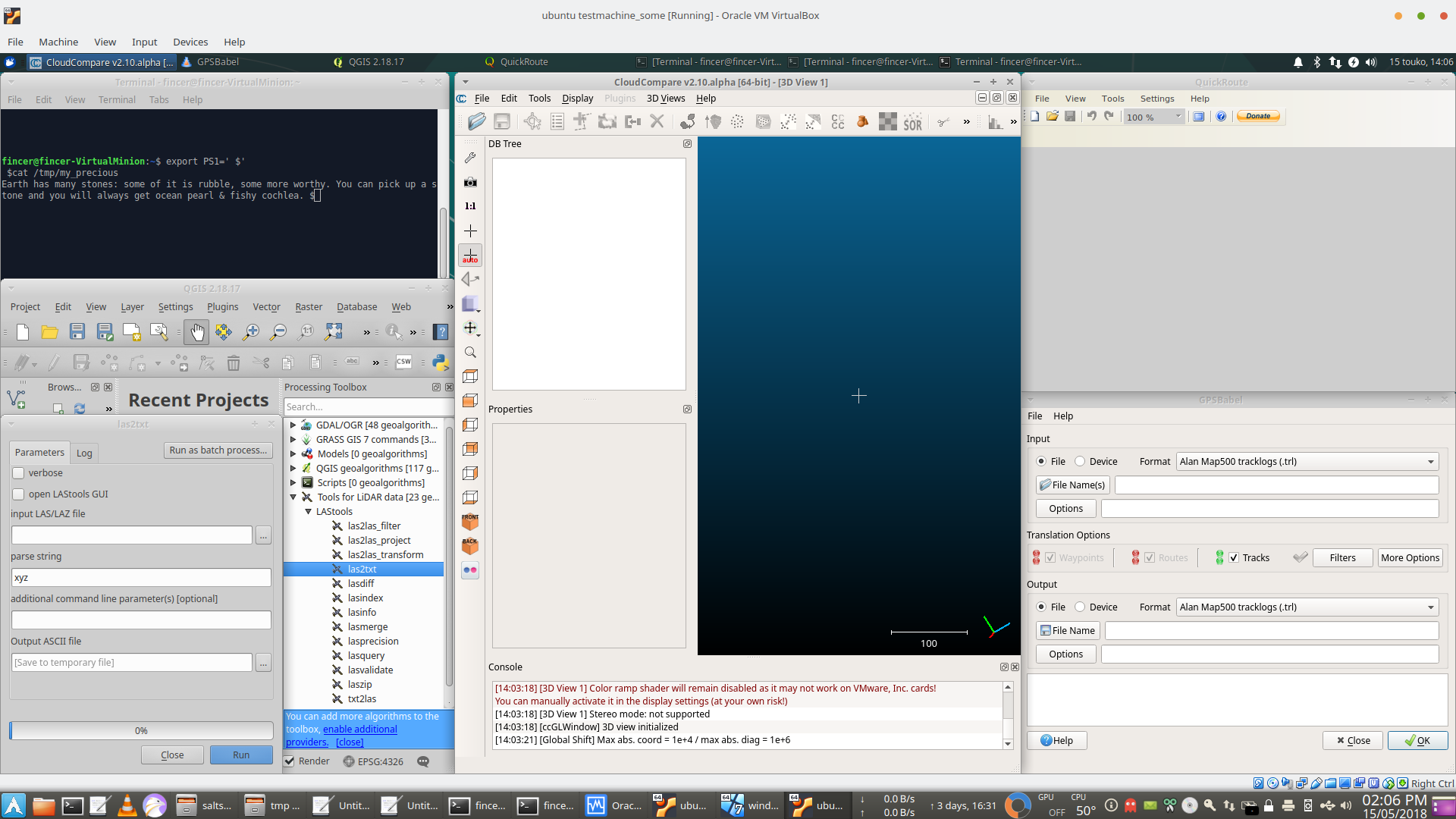The image size is (1456, 819).
Task: Click the SOR filter icon in CloudCompare toolbar
Action: pos(912,121)
